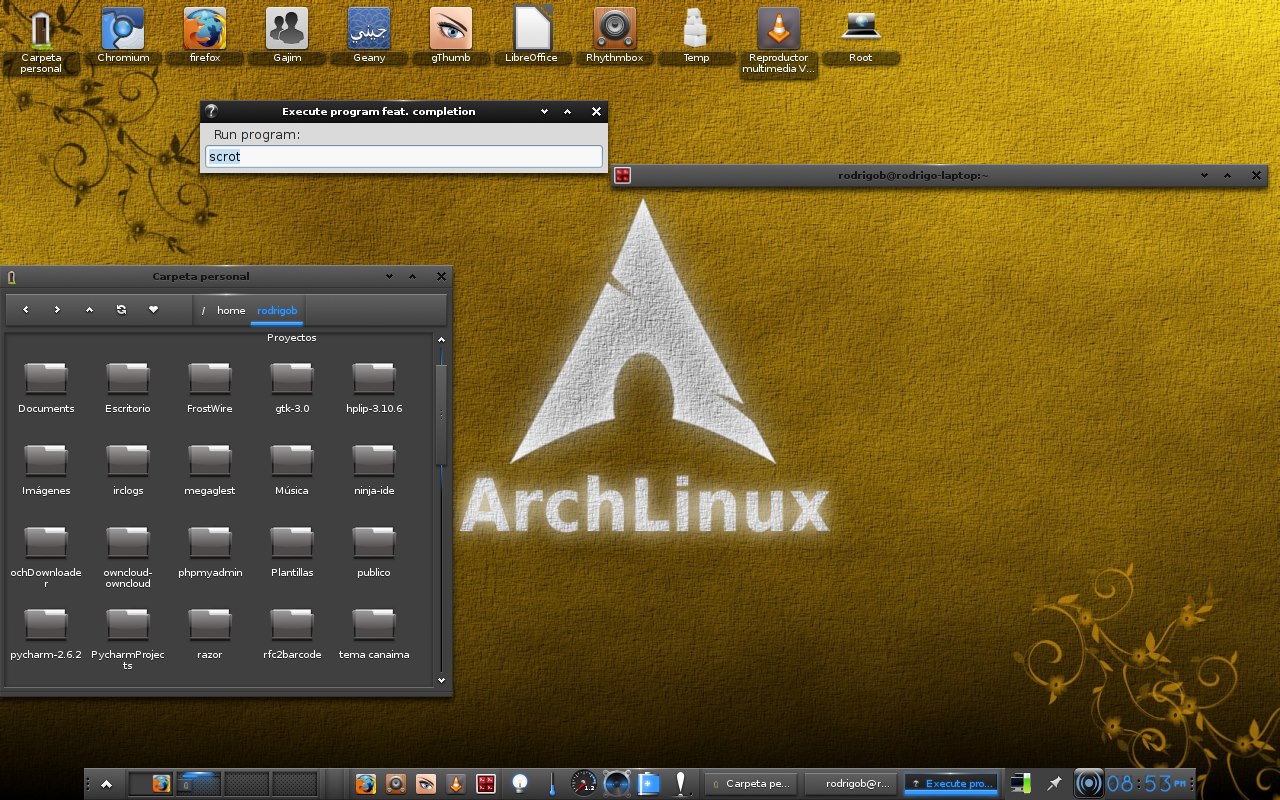
Task: Click the exclamation mark gadget in the shelf
Action: [681, 784]
